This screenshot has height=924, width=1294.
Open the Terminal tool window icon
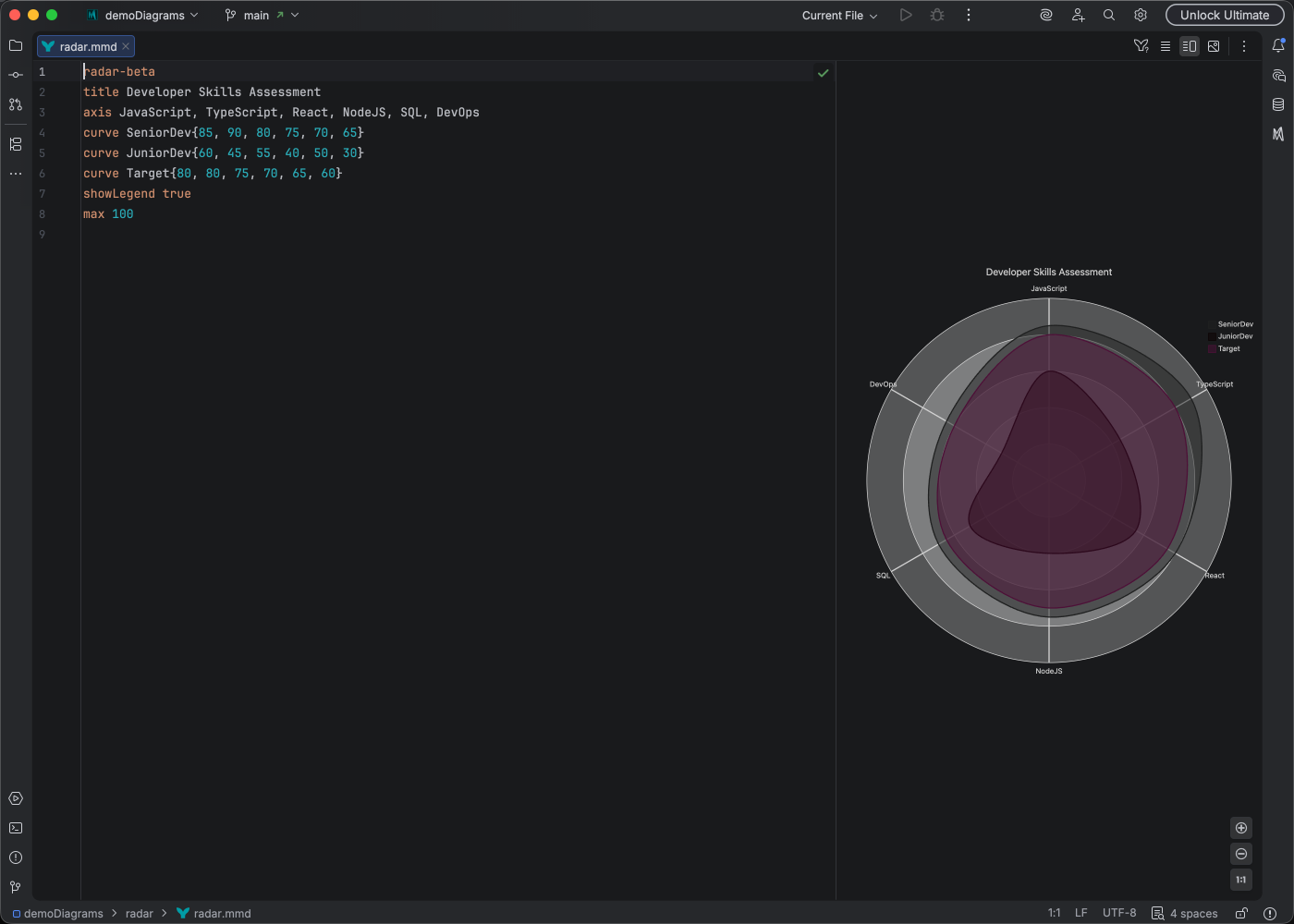(x=15, y=828)
